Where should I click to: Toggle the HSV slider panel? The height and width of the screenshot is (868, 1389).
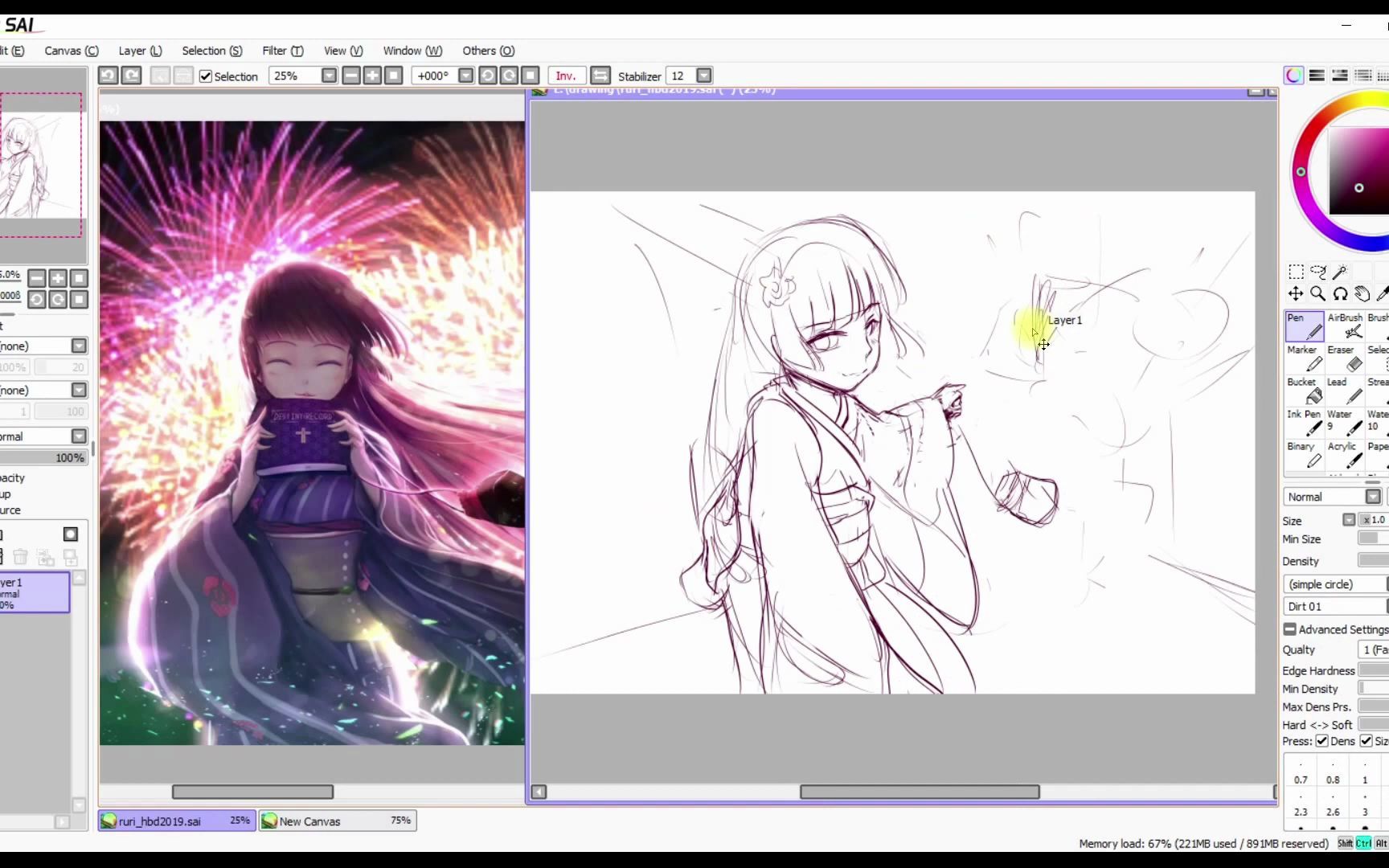coord(1340,76)
